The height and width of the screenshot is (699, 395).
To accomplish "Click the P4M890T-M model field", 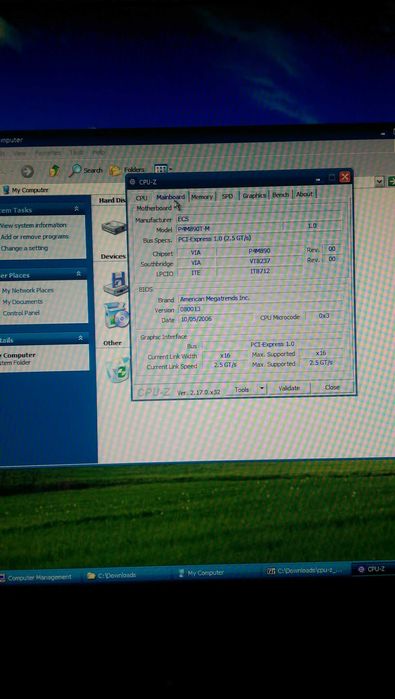I will pos(229,228).
